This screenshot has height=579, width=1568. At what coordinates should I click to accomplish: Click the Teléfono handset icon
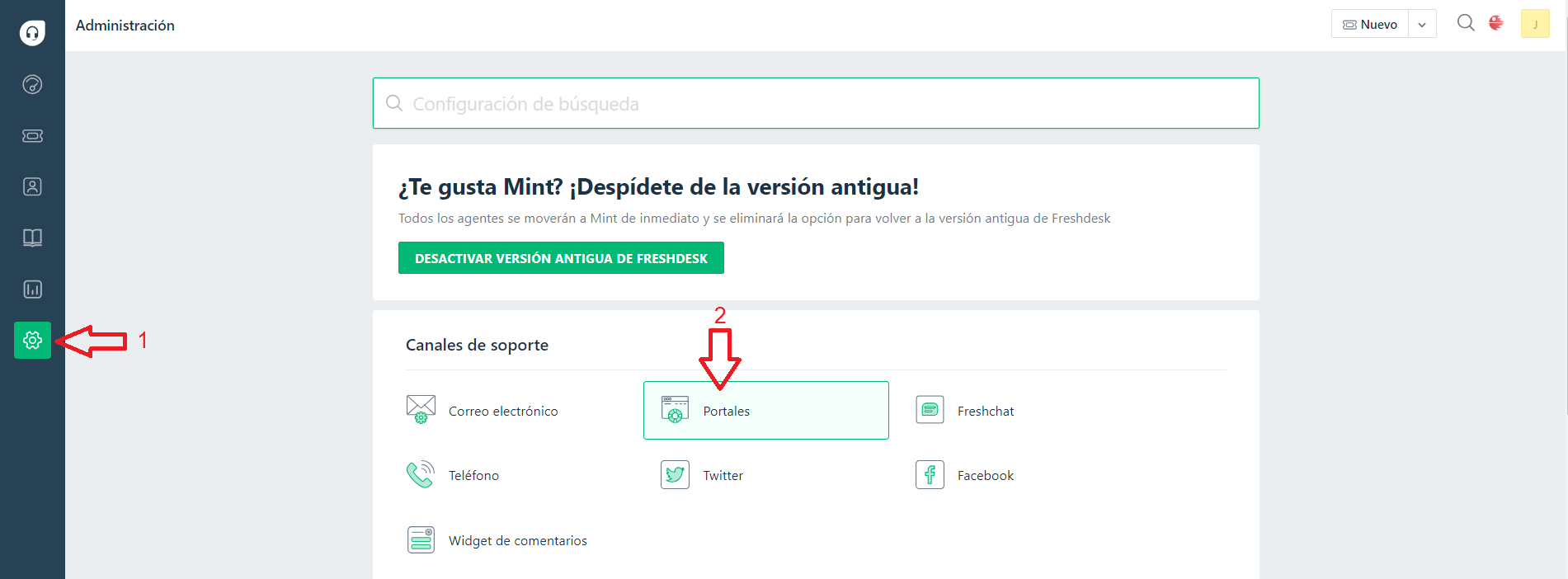tap(421, 474)
